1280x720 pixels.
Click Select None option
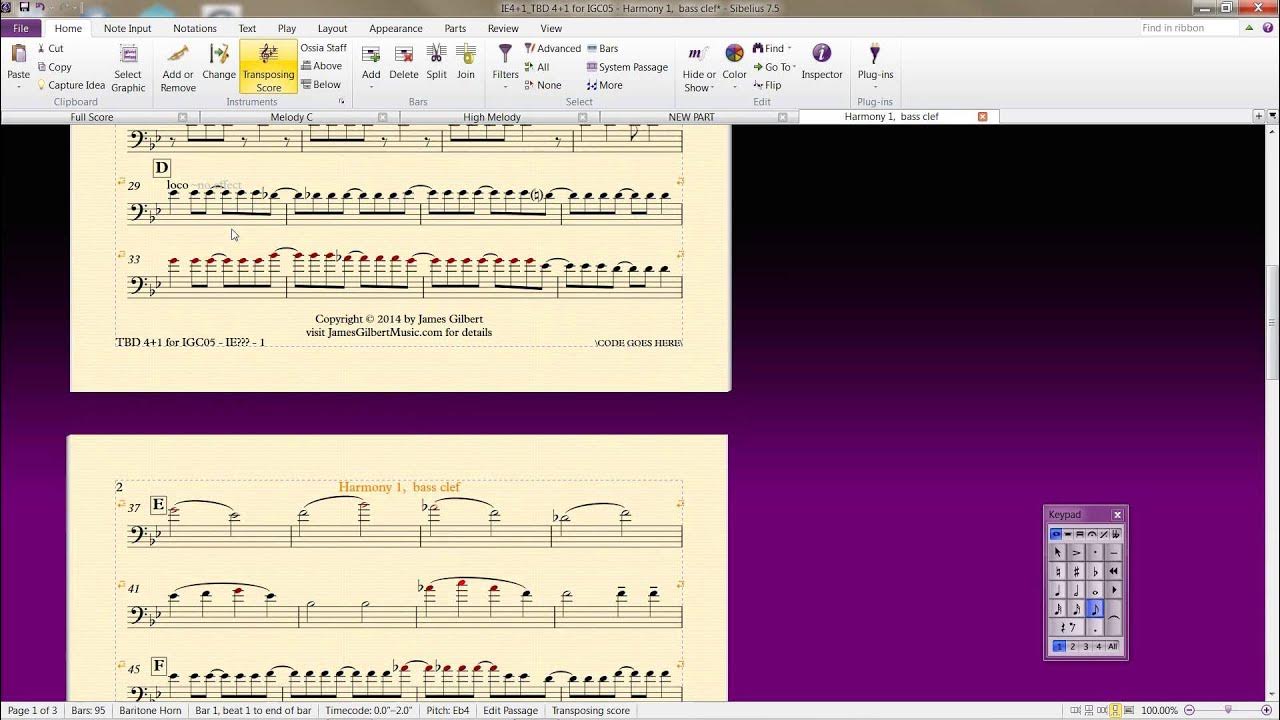[x=543, y=85]
